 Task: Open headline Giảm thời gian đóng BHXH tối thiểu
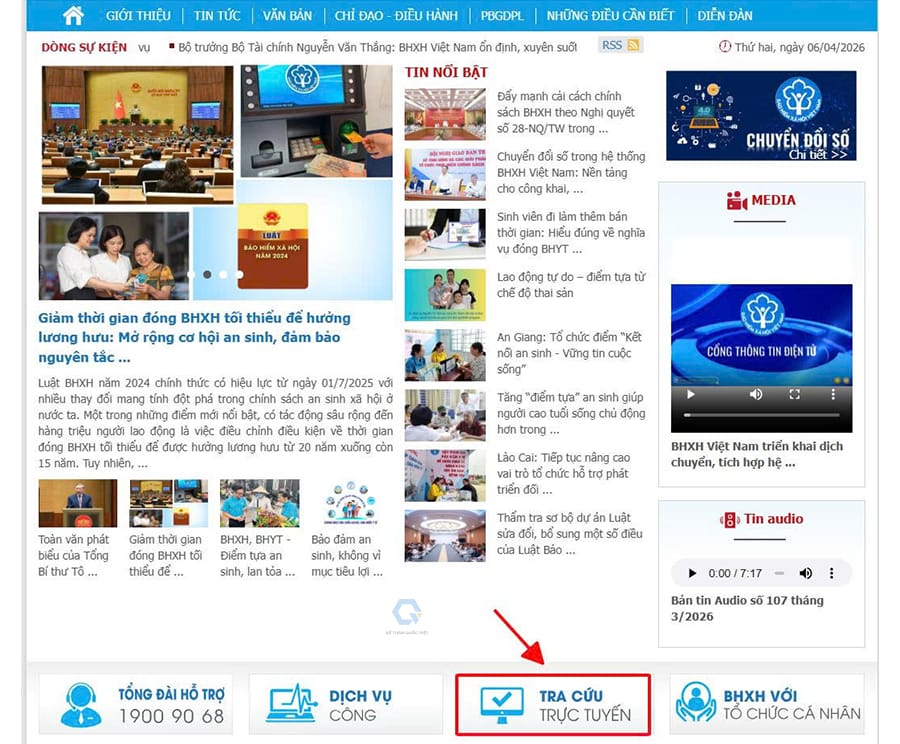[195, 338]
